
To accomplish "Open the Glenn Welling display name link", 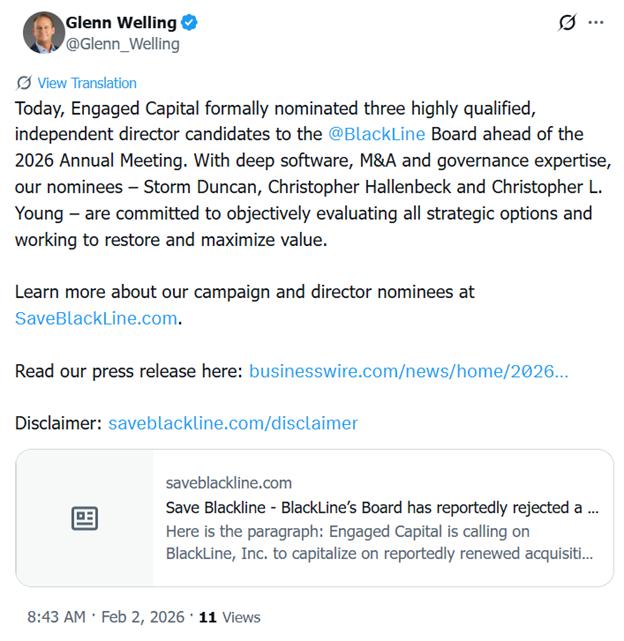I will coord(121,22).
